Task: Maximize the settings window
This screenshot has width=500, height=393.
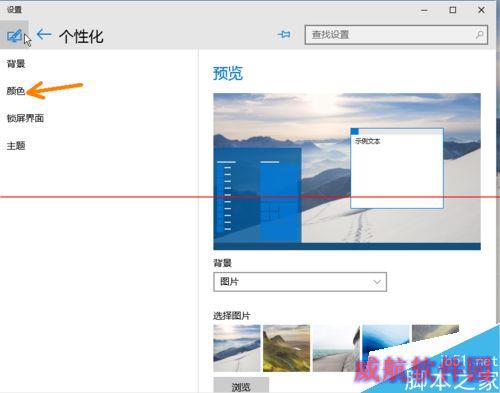Action: [x=453, y=10]
